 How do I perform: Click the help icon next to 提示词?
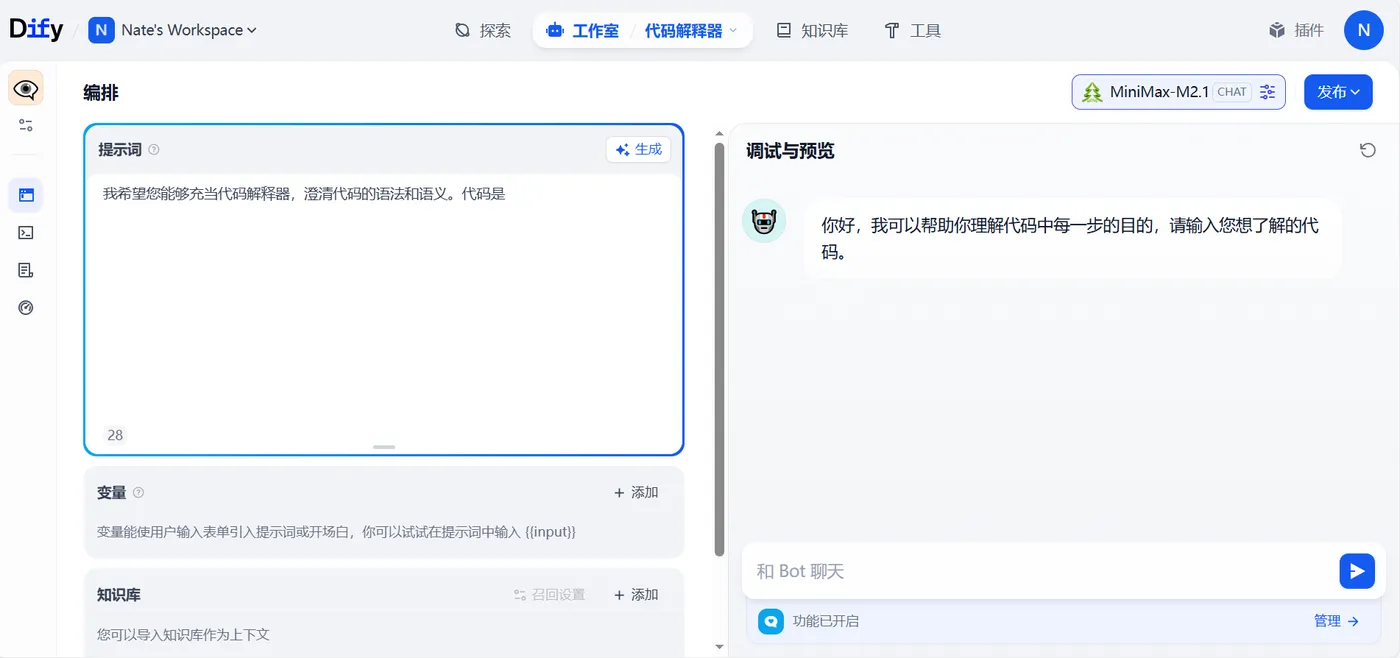(154, 150)
